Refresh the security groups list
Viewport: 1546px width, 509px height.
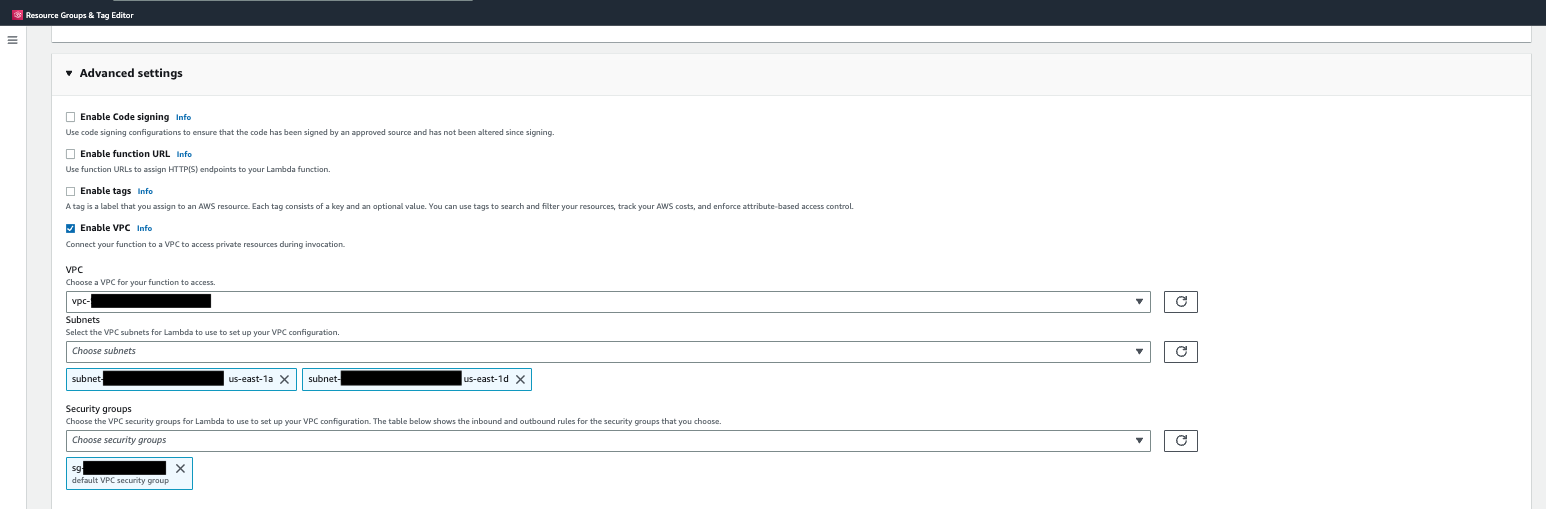pos(1180,440)
